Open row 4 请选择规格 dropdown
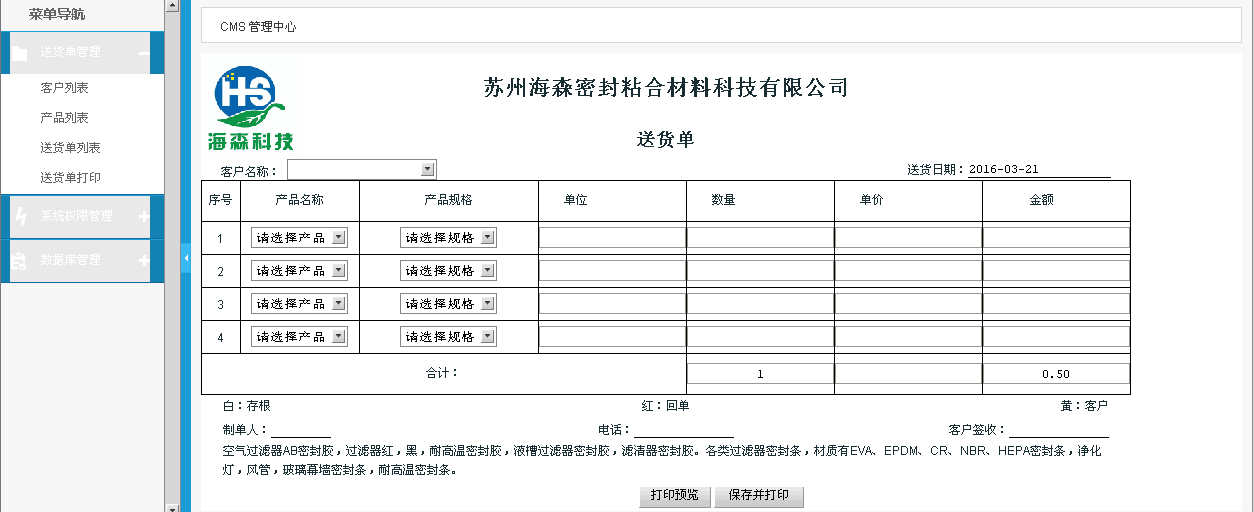The height and width of the screenshot is (512, 1254). pos(448,337)
